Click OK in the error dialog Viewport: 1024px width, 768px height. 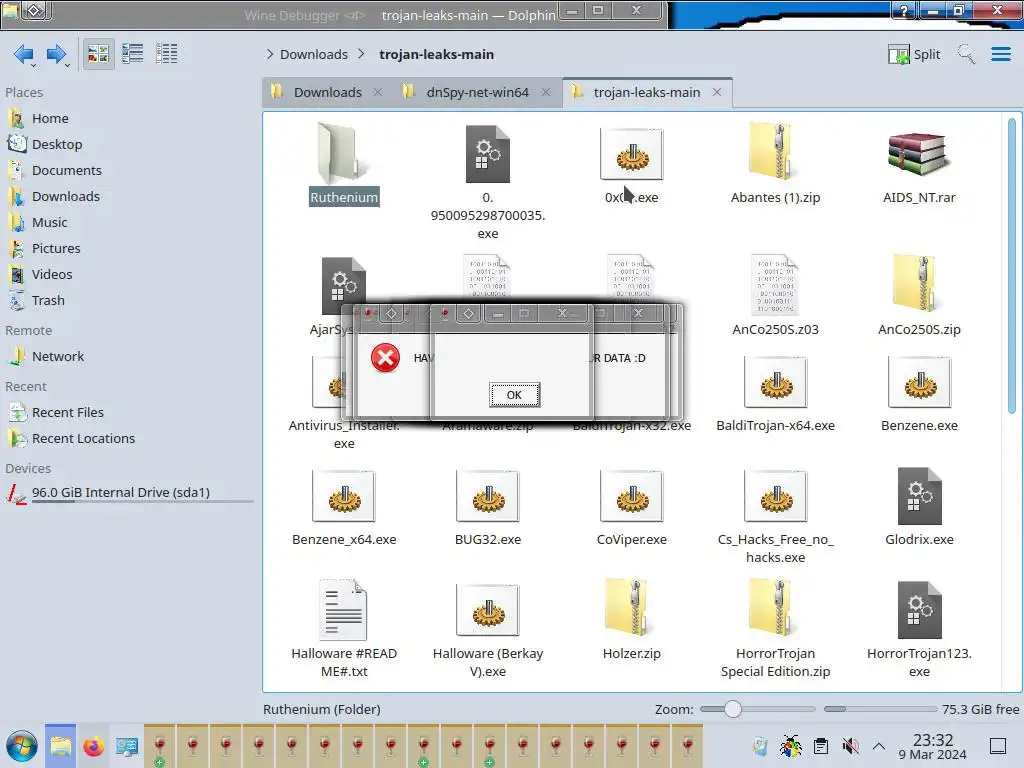click(515, 395)
